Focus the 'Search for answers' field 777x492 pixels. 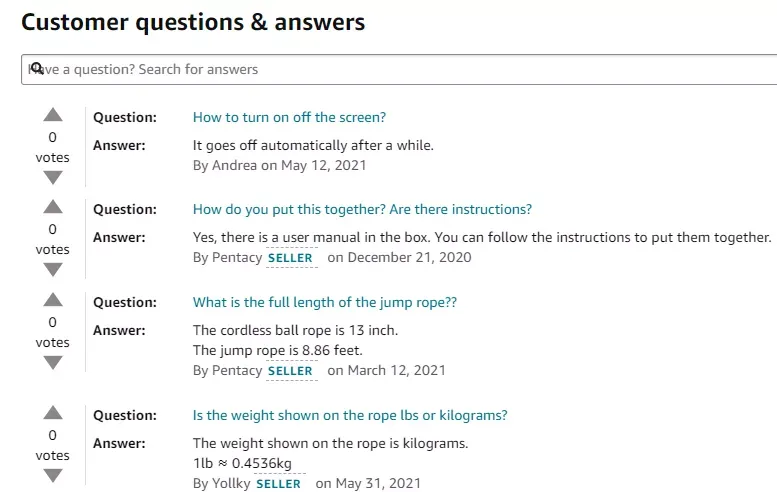(399, 69)
